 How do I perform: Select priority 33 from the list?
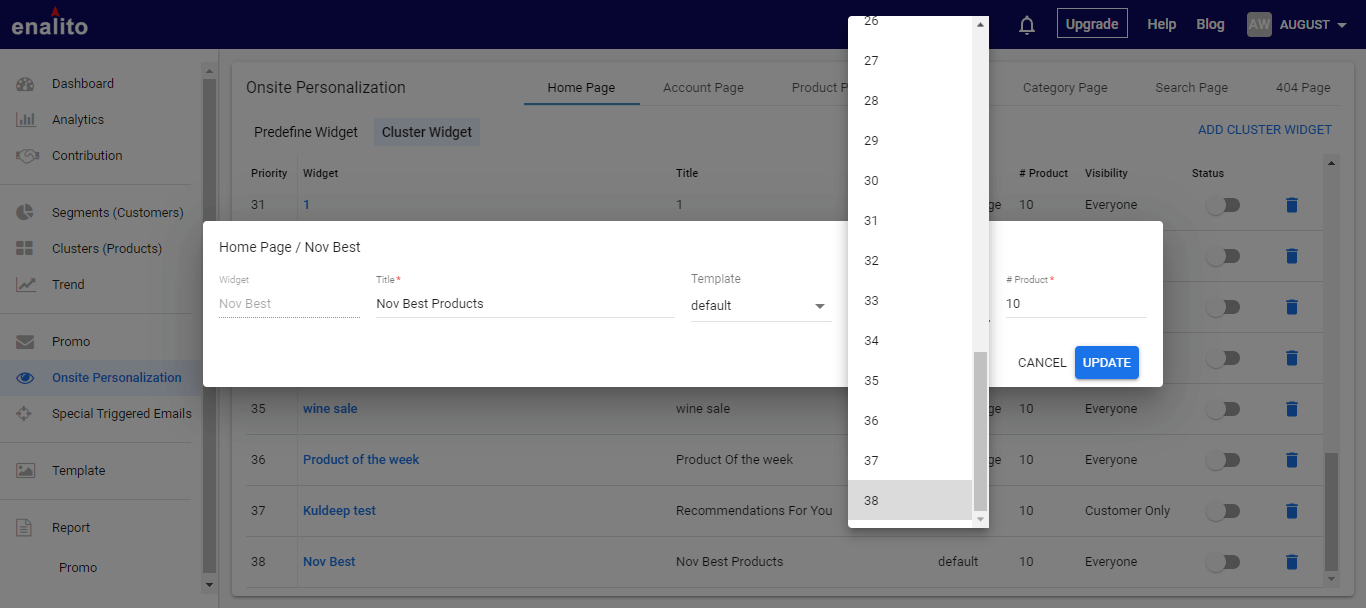coord(910,301)
